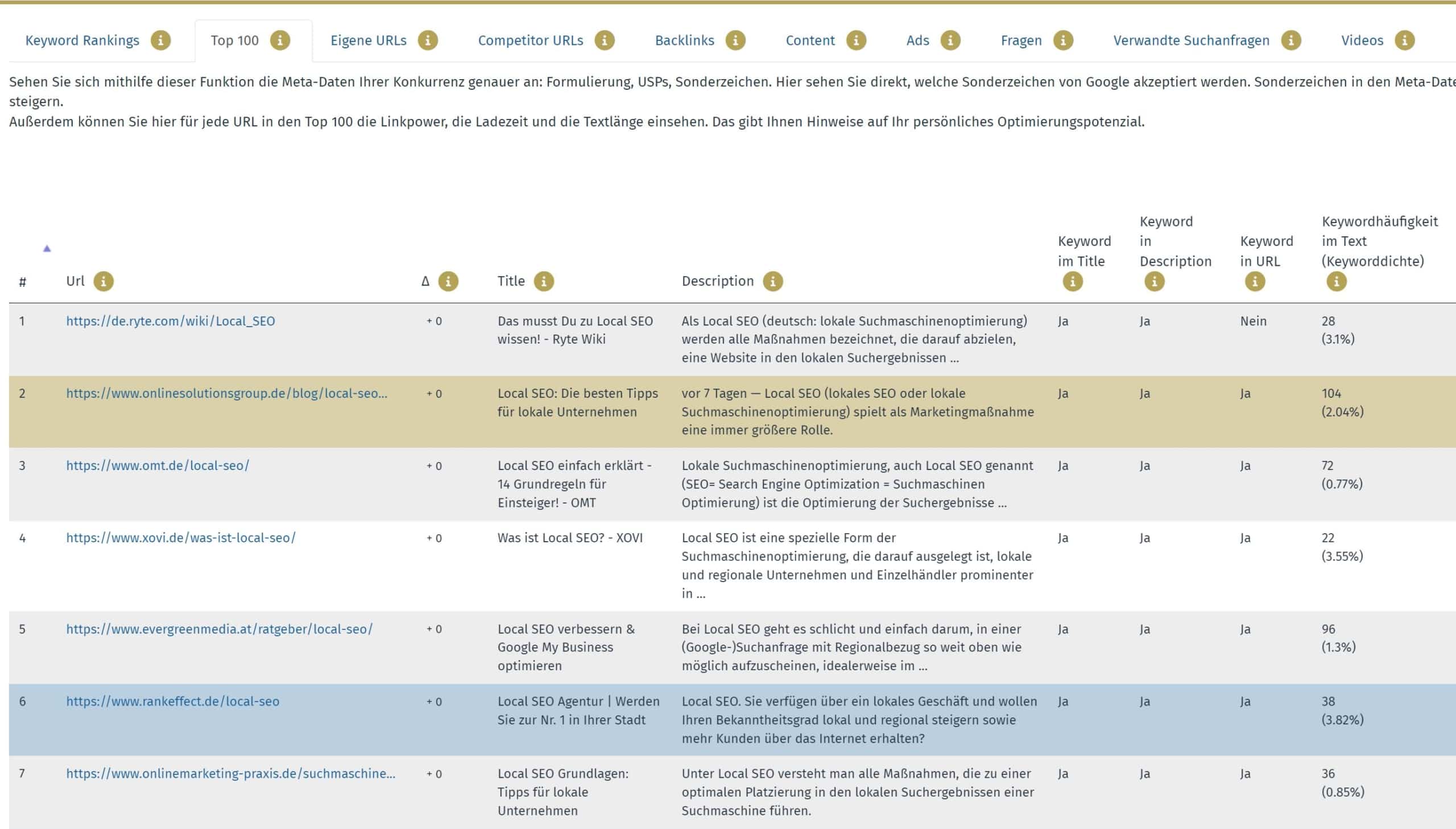Click title 'Local SEO Agentur | Werden Sie'

point(578,711)
